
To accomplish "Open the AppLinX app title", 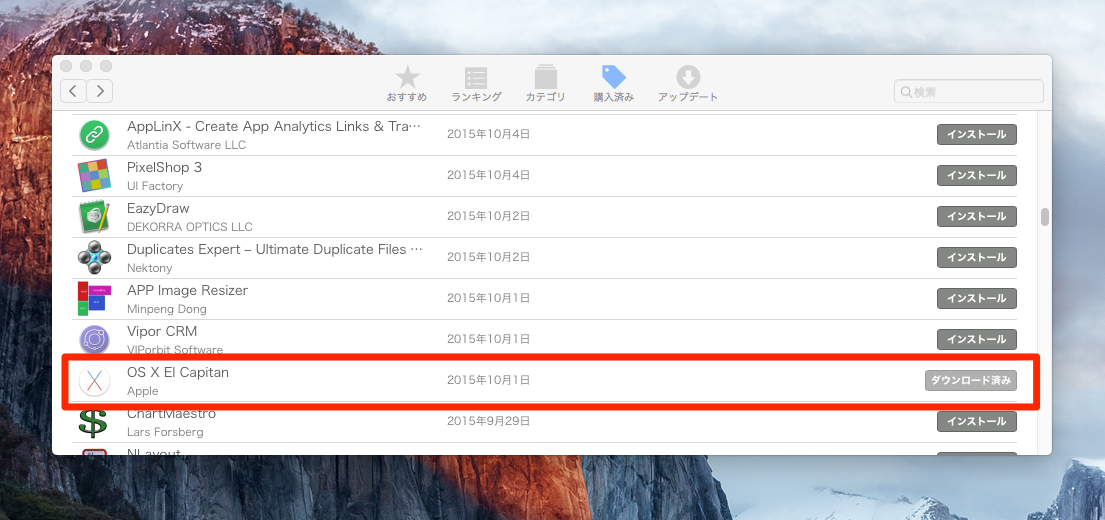I will pyautogui.click(x=273, y=127).
